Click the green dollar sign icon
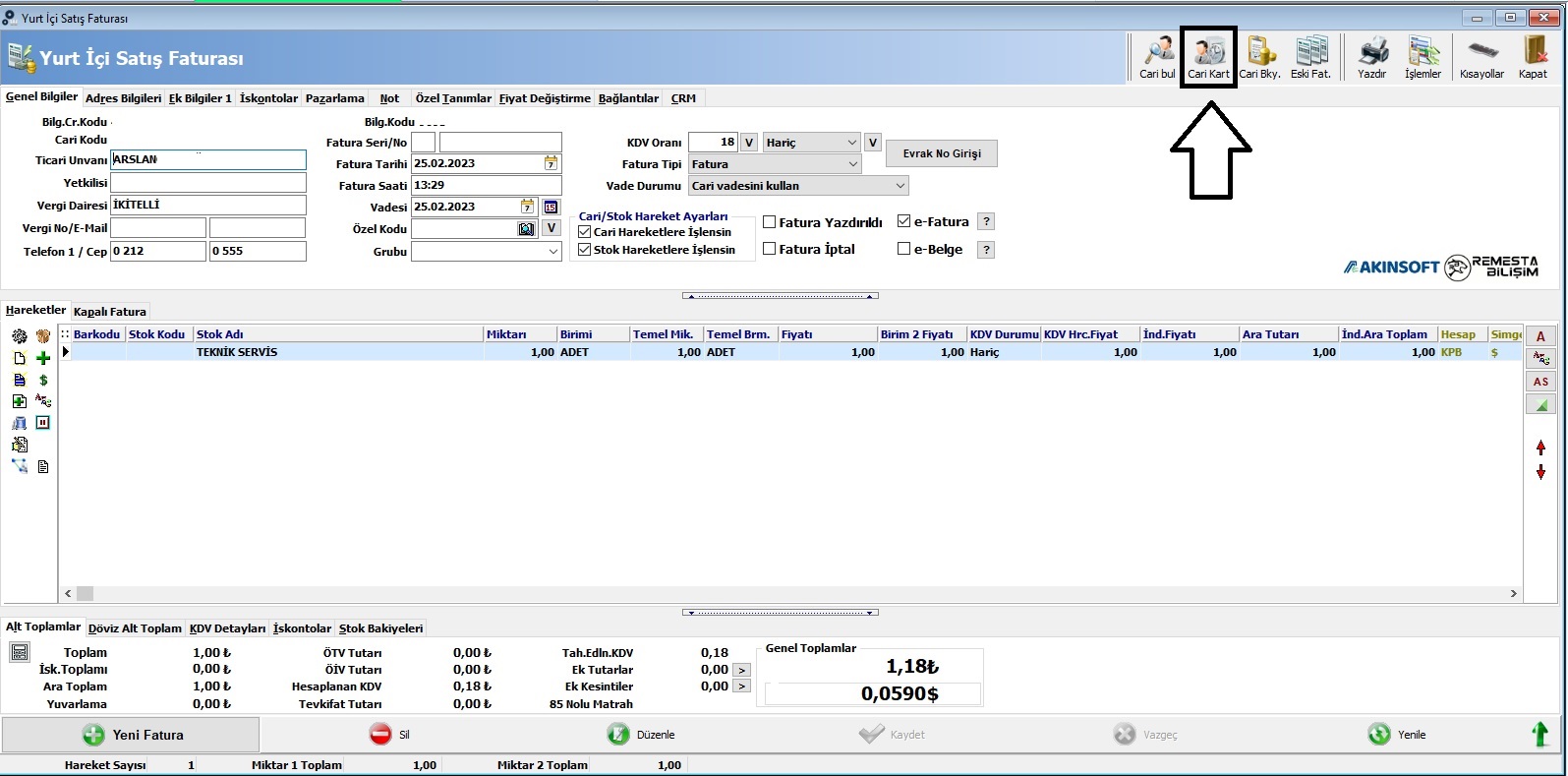The width and height of the screenshot is (1568, 776). click(x=43, y=380)
